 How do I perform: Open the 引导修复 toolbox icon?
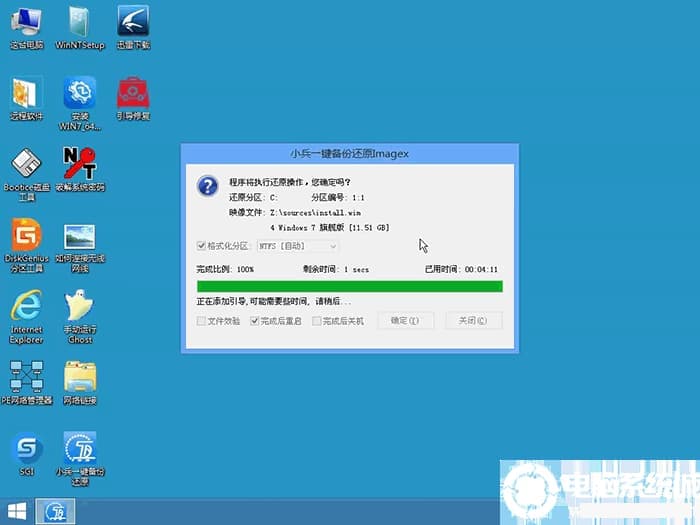(133, 93)
